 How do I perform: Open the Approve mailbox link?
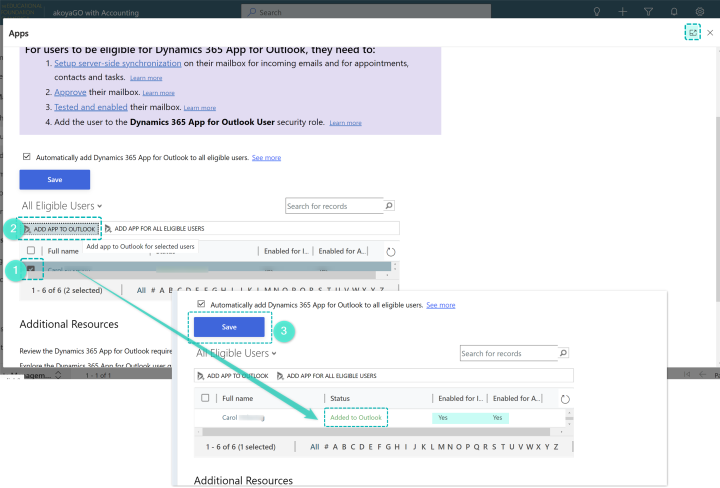(x=70, y=92)
